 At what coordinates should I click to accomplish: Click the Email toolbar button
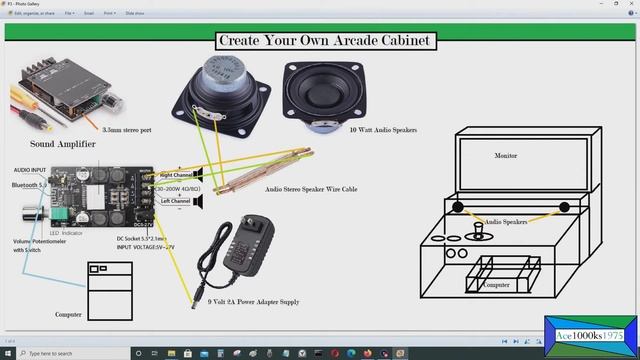89,13
